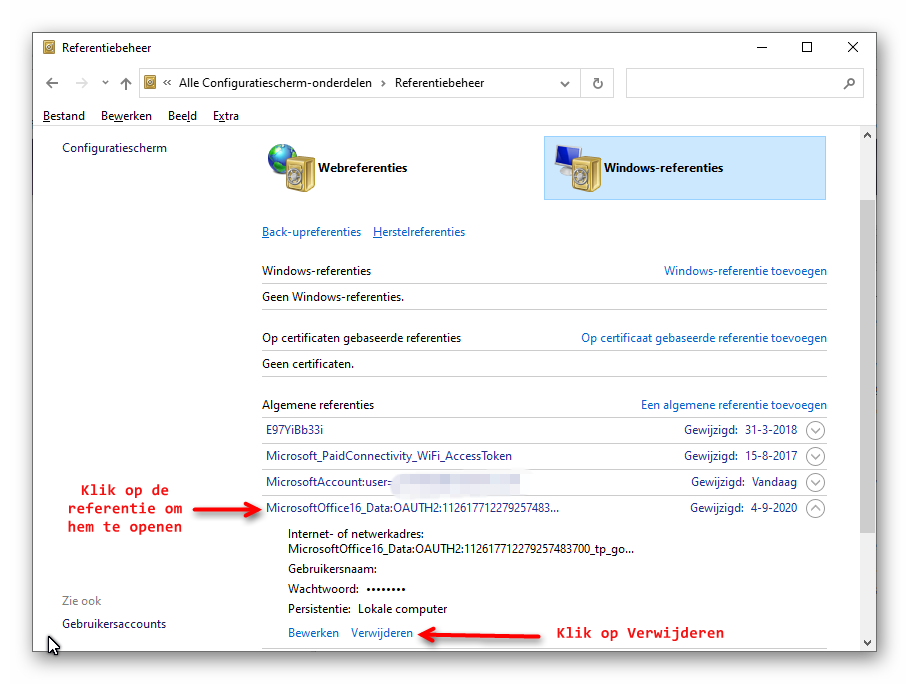
Task: Click the Back navigation arrow
Action: pyautogui.click(x=53, y=83)
